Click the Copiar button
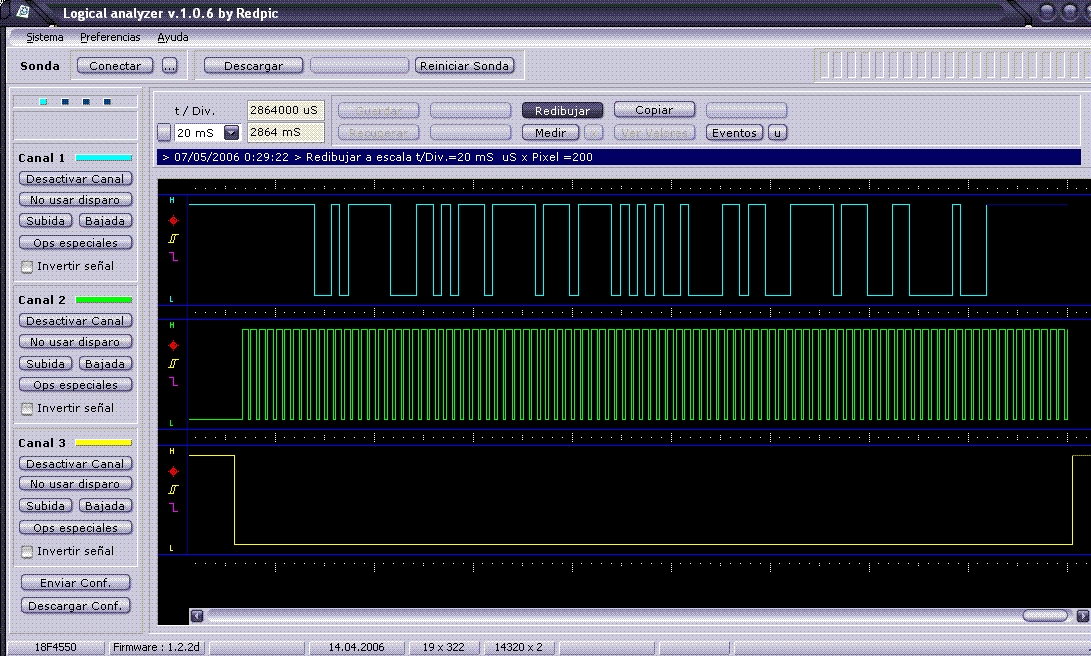Viewport: 1091px width, 656px height. pos(654,110)
